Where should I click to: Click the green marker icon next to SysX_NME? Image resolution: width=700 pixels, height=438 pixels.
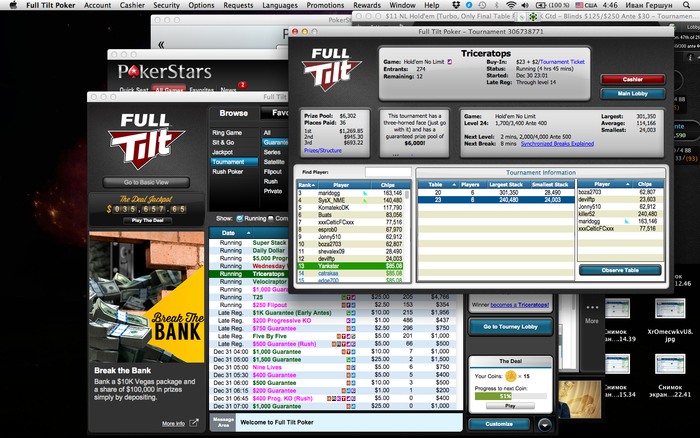coord(365,200)
